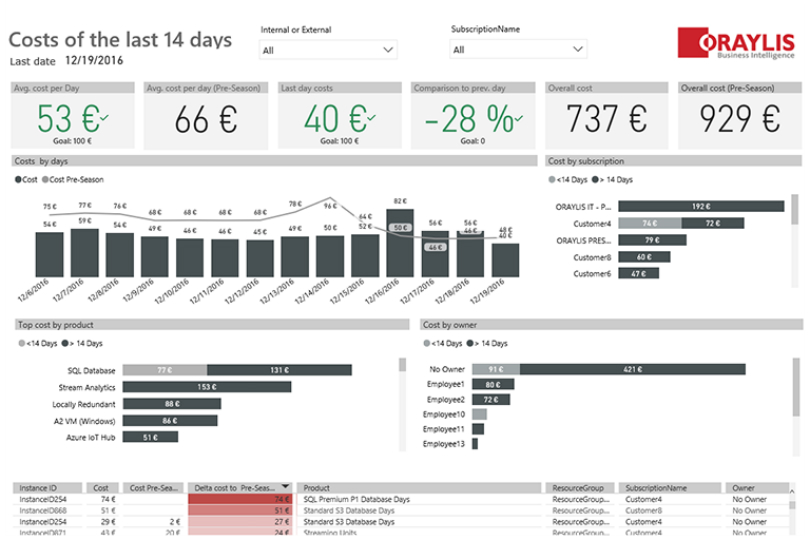Click the Cost legend dot in Costs by days

click(x=18, y=179)
